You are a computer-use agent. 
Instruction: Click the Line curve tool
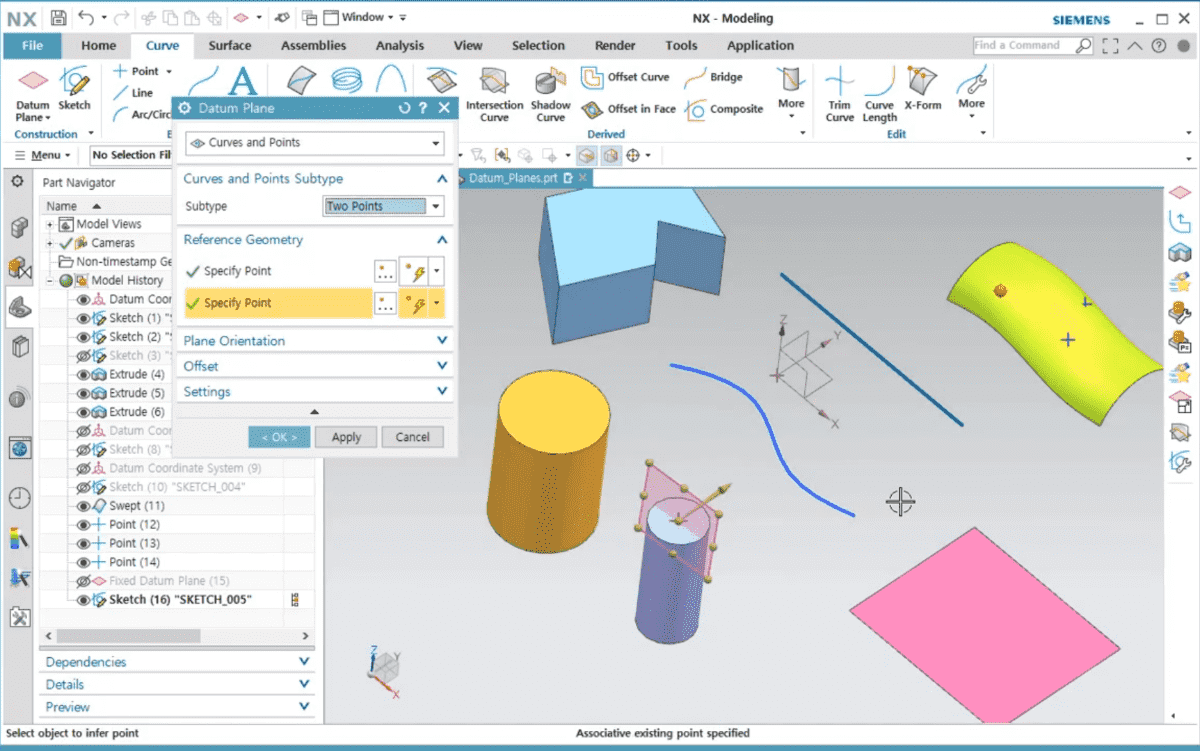tap(134, 92)
